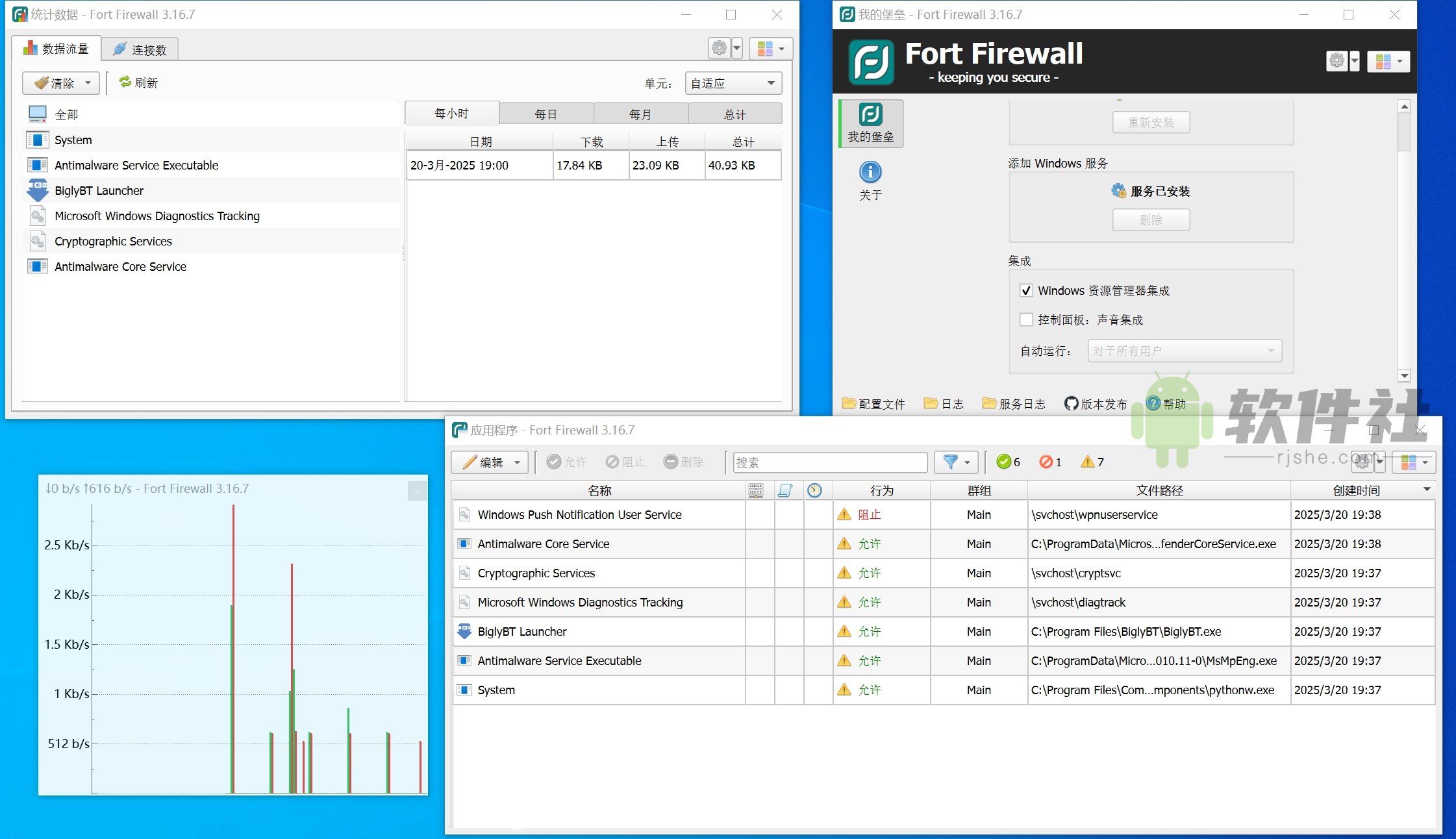Click the clock schedule column header icon

pos(814,490)
